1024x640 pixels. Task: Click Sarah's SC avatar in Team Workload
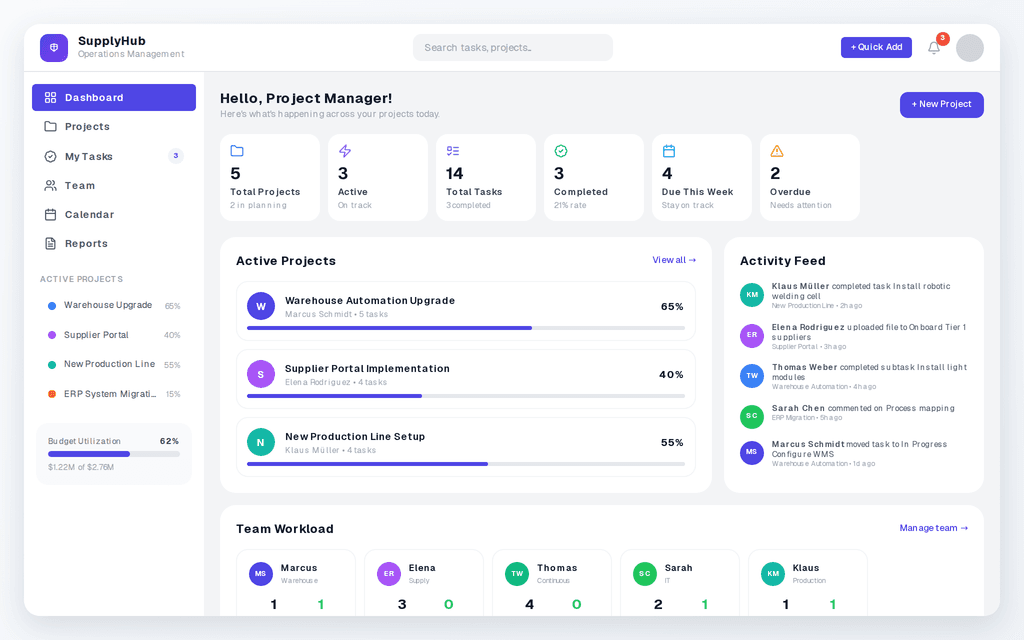(x=645, y=573)
